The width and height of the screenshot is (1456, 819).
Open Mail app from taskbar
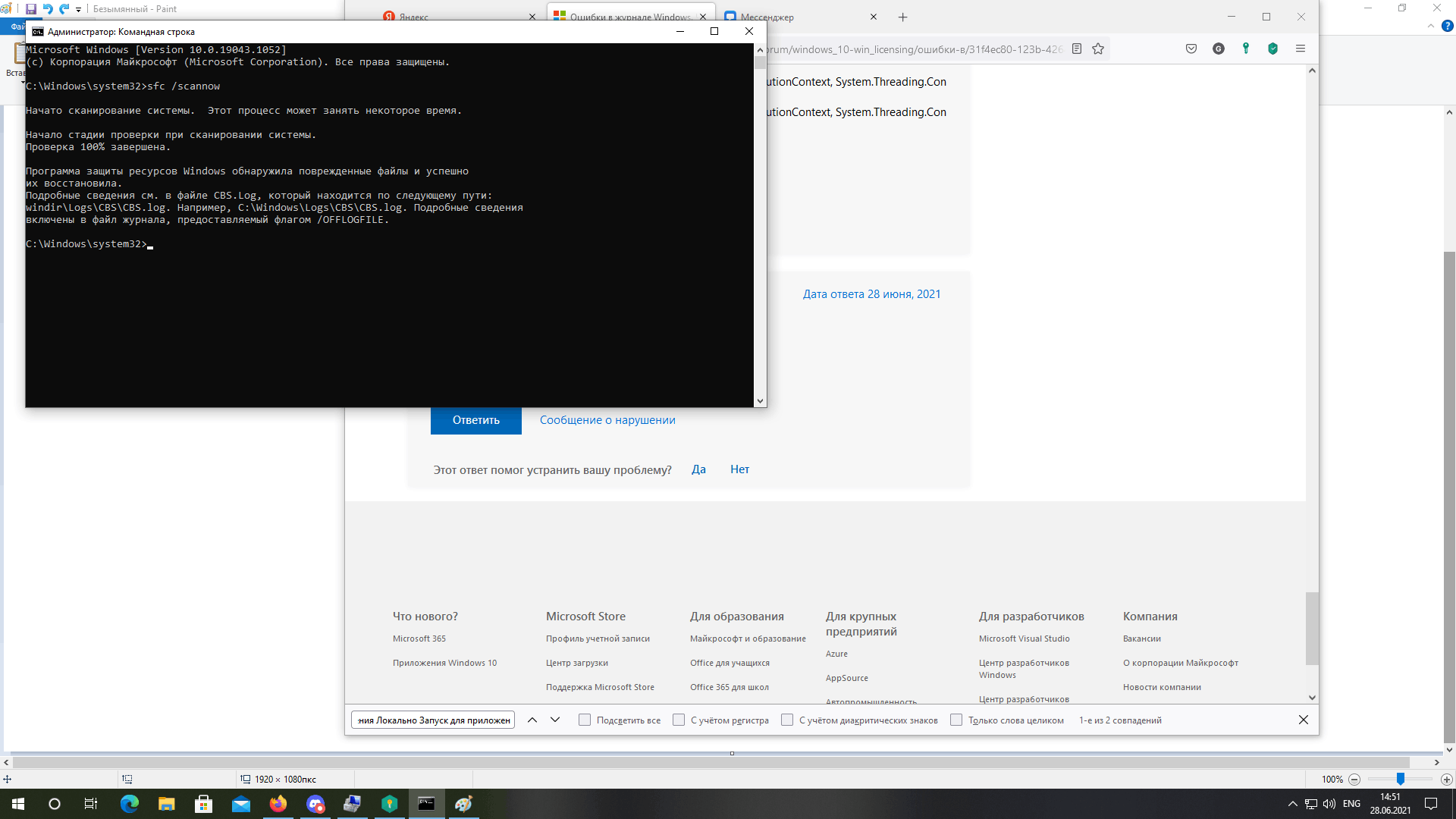[x=241, y=804]
